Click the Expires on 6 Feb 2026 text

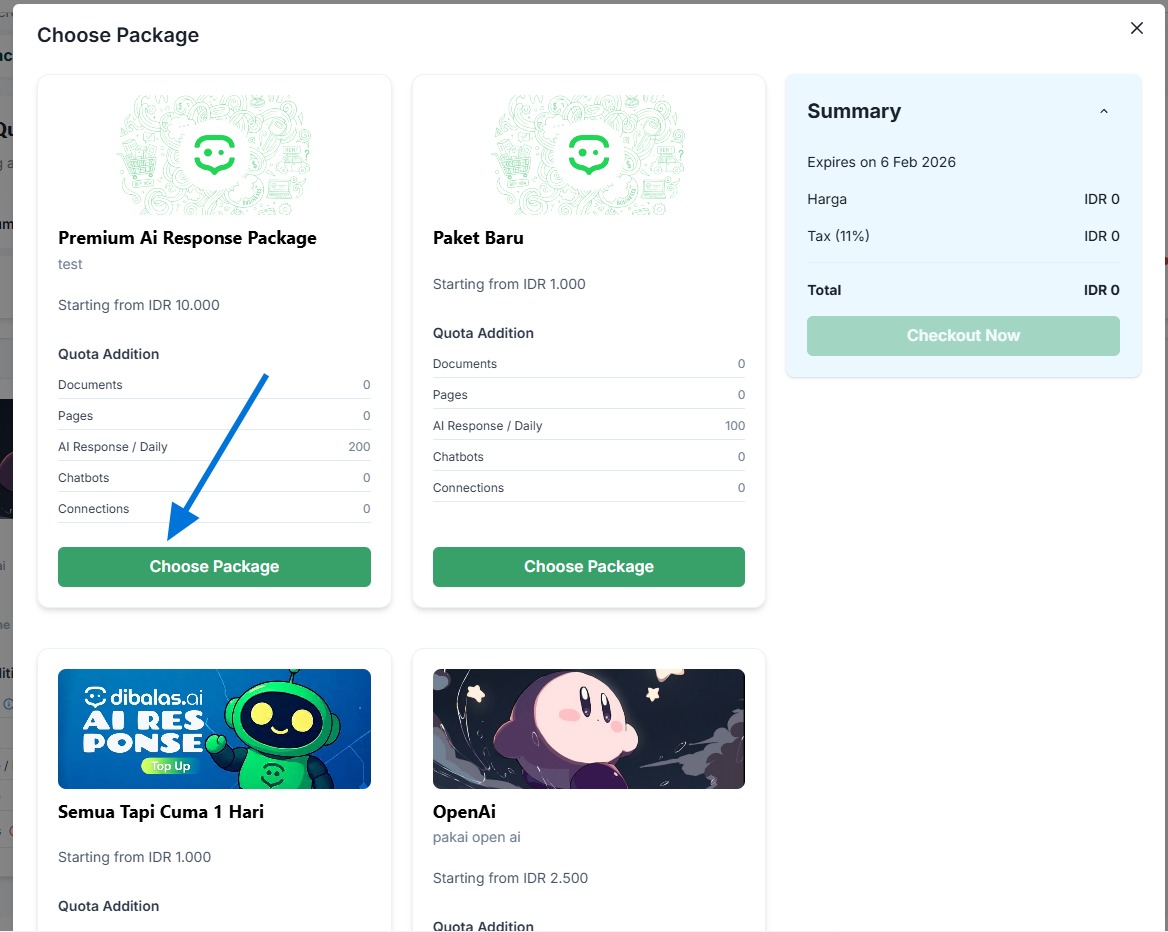881,162
